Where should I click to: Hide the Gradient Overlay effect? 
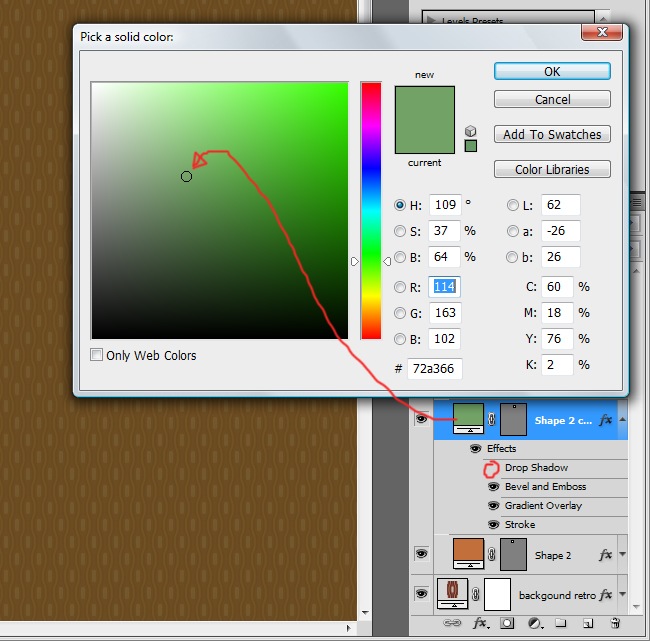point(493,505)
